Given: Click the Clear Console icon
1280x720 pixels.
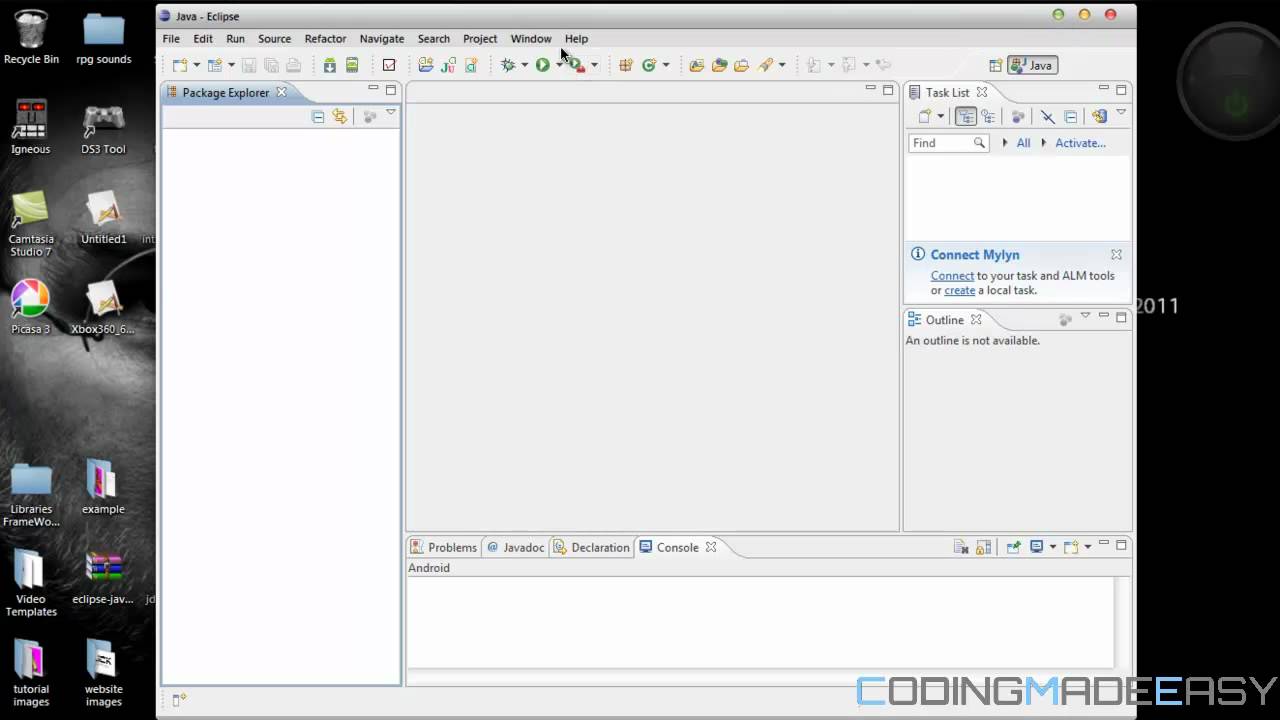Looking at the screenshot, I should [961, 547].
